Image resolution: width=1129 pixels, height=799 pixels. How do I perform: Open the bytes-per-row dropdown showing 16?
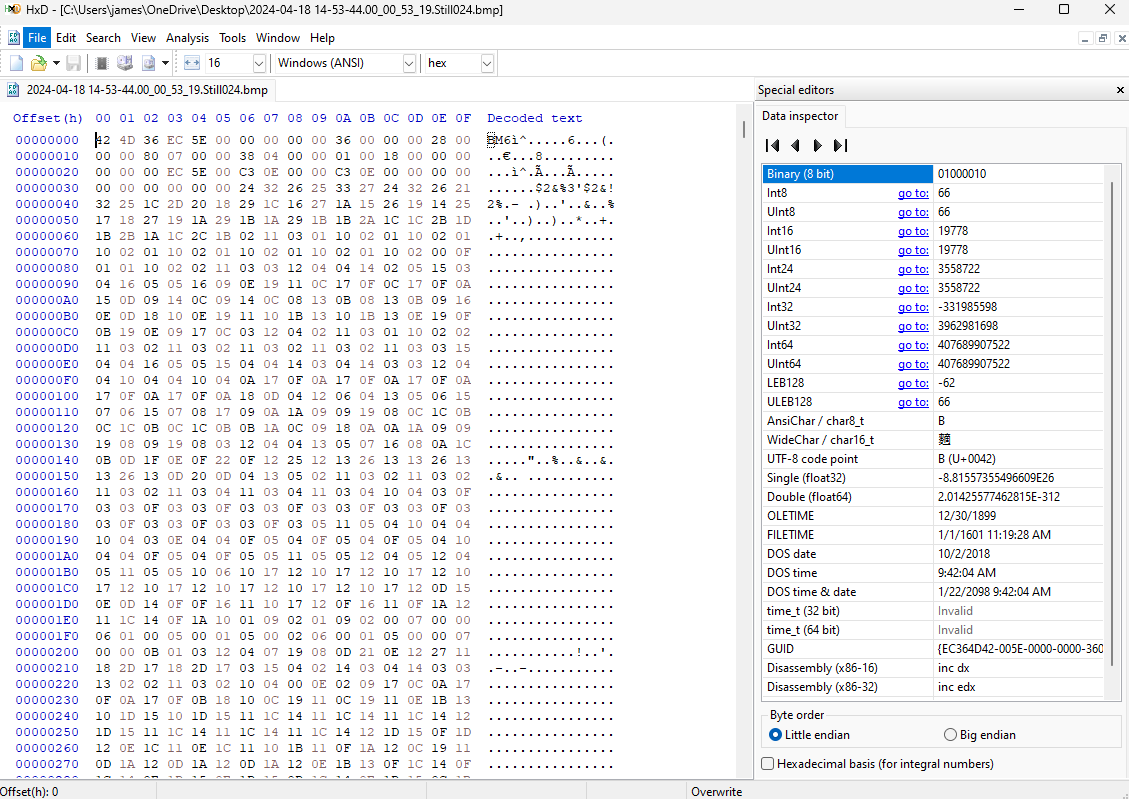click(259, 63)
